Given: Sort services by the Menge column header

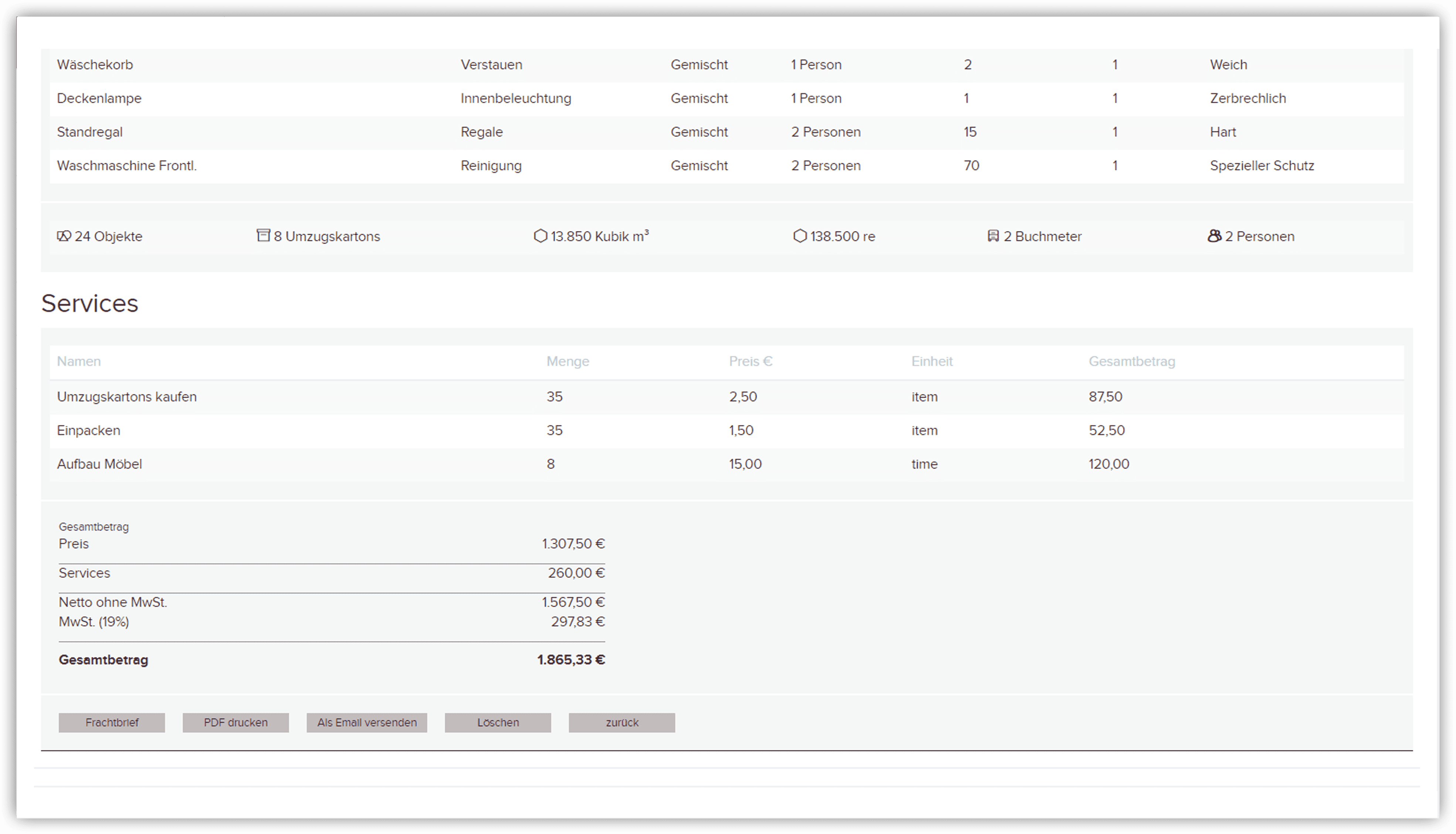Looking at the screenshot, I should [x=568, y=362].
